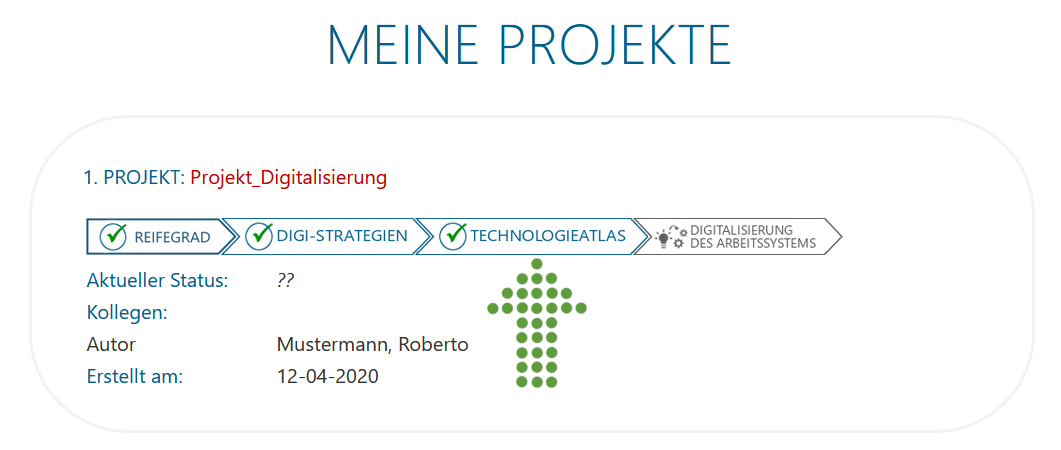
Task: Open the Projekt_Digitalisierung project link
Action: (289, 178)
